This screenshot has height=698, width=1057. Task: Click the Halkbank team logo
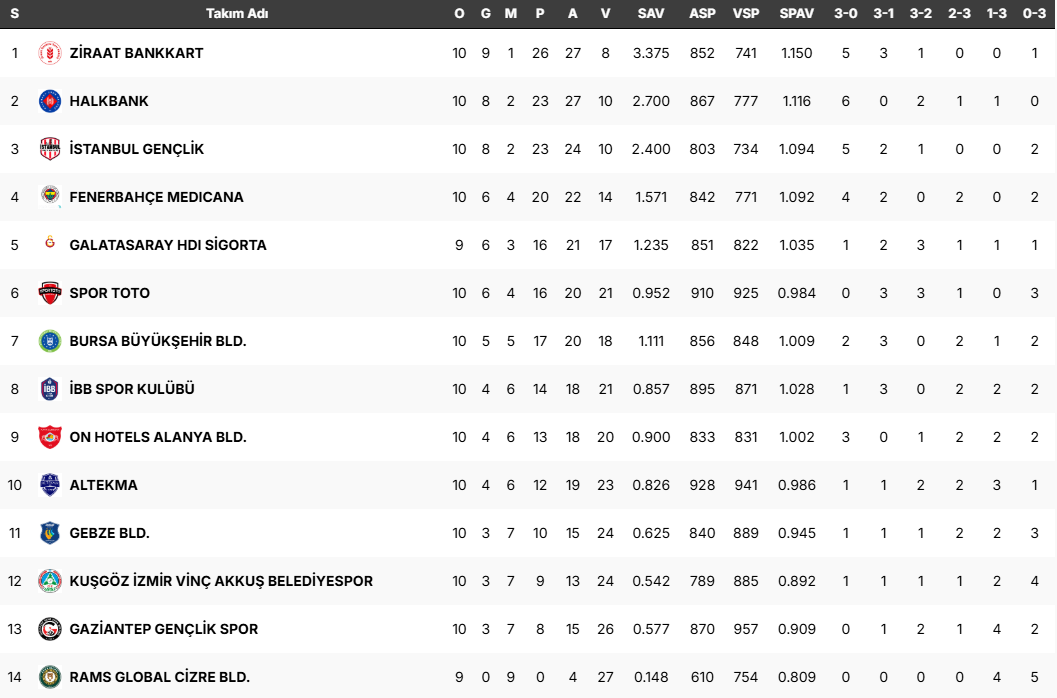pos(50,101)
